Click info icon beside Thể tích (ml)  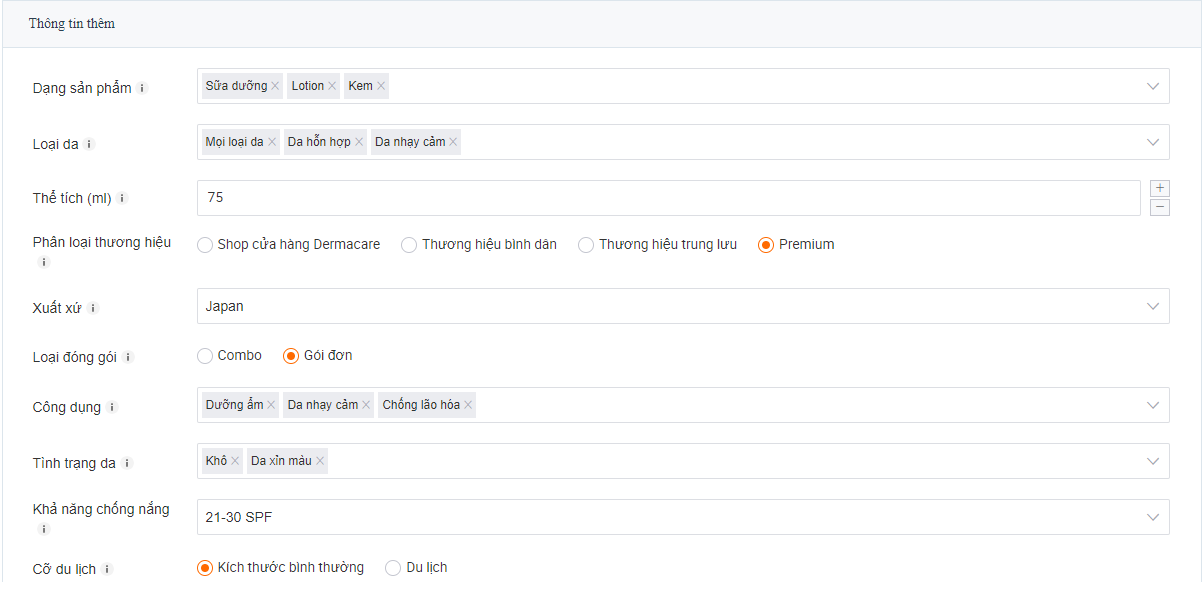(123, 198)
